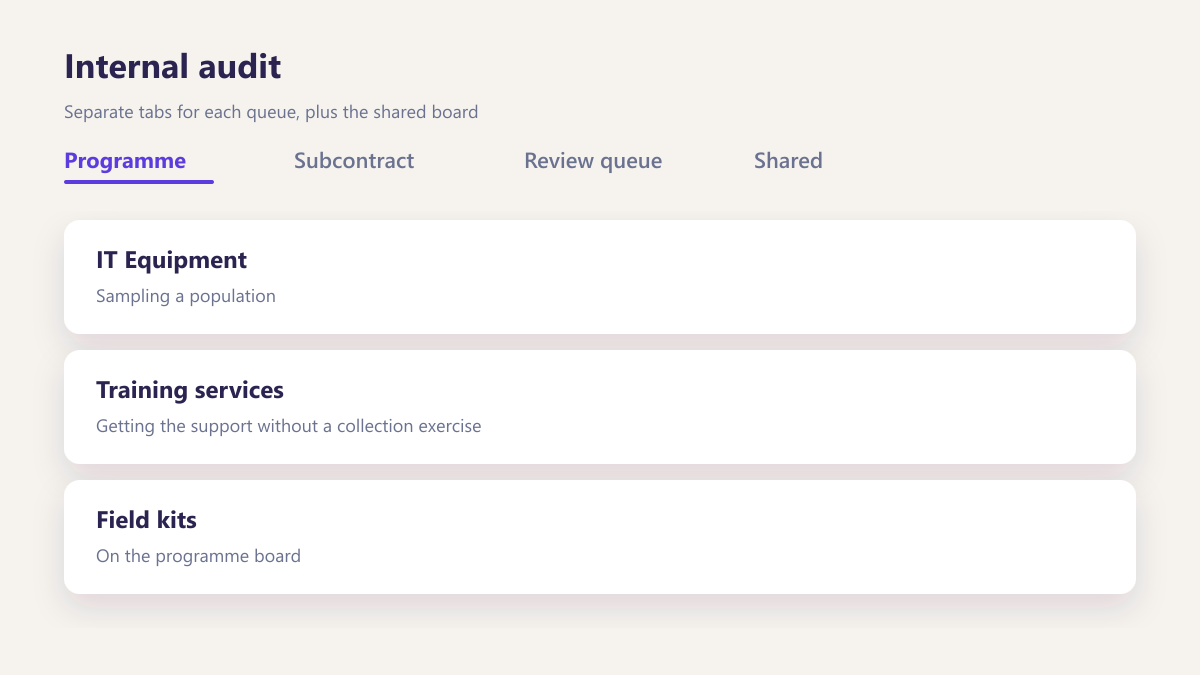Click the 'Sampling a population' description
The image size is (1200, 675).
click(186, 296)
